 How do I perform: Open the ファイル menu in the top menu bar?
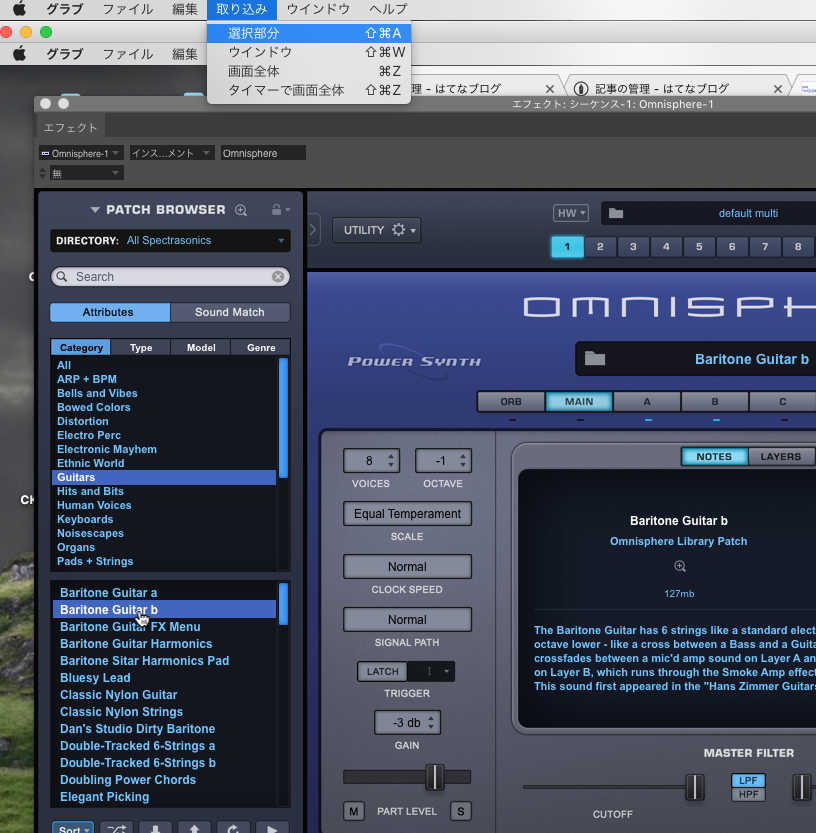(128, 9)
